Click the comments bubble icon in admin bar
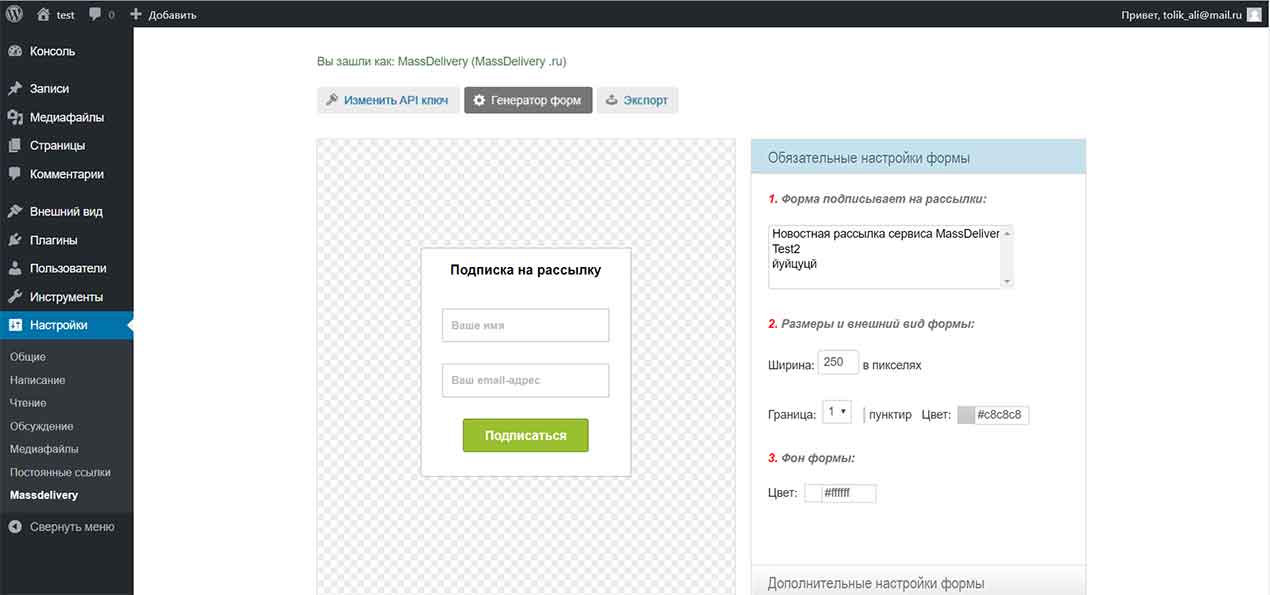 click(96, 15)
